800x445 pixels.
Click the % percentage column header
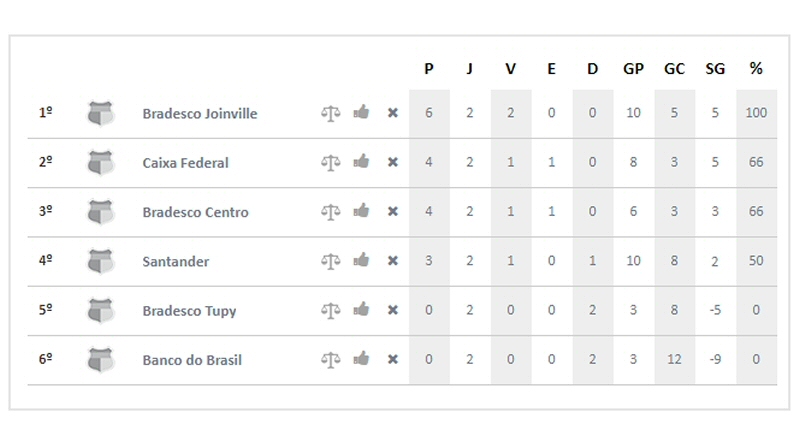pyautogui.click(x=756, y=68)
